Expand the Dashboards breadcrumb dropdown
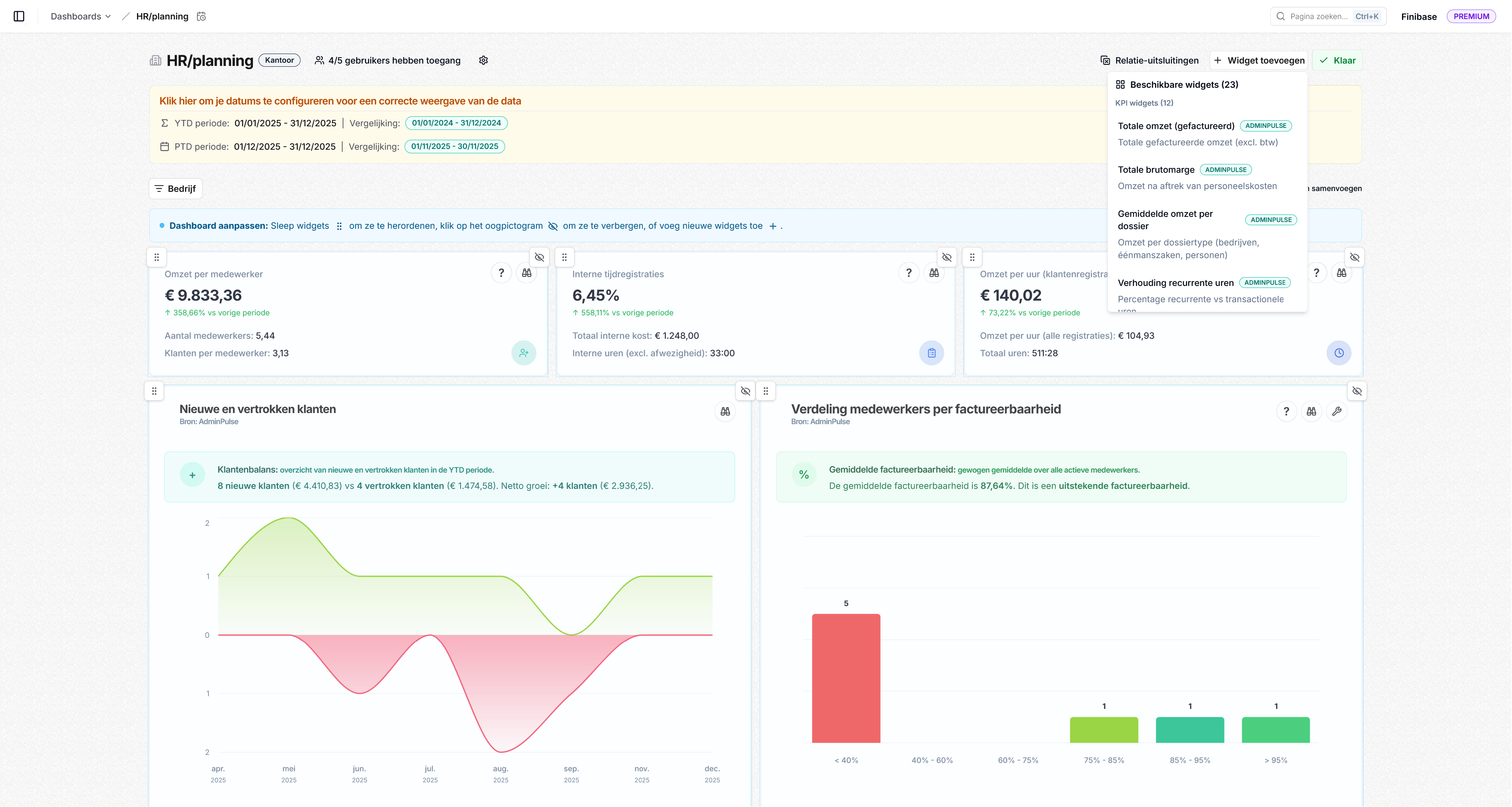The height and width of the screenshot is (807, 1512). [81, 16]
